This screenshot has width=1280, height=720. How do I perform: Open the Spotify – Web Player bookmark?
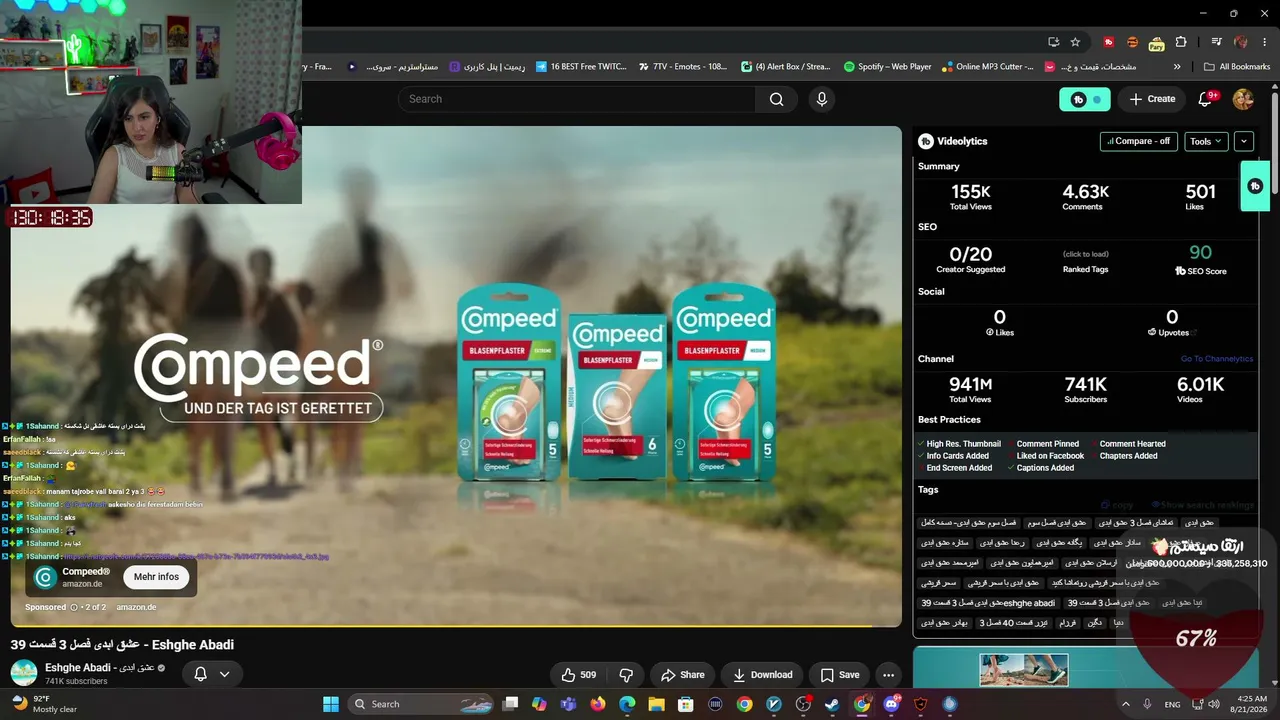(888, 67)
